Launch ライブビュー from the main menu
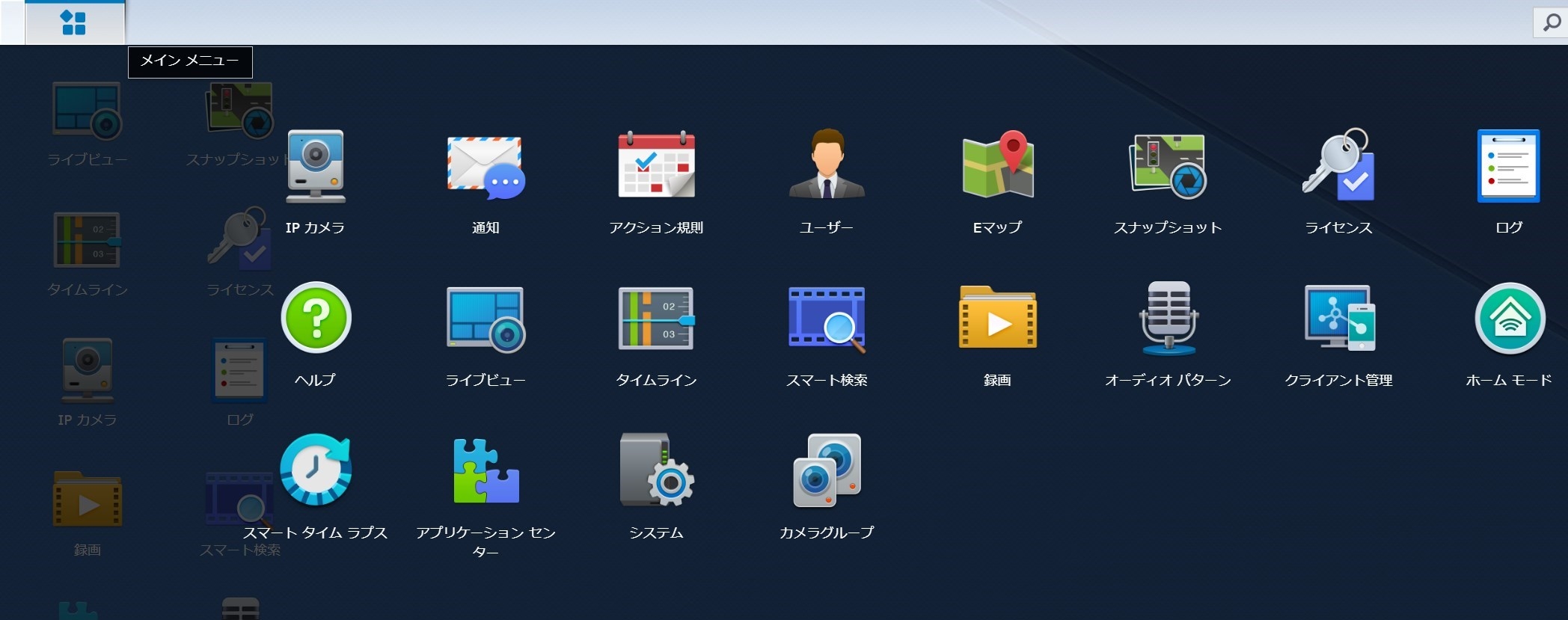 [x=486, y=319]
